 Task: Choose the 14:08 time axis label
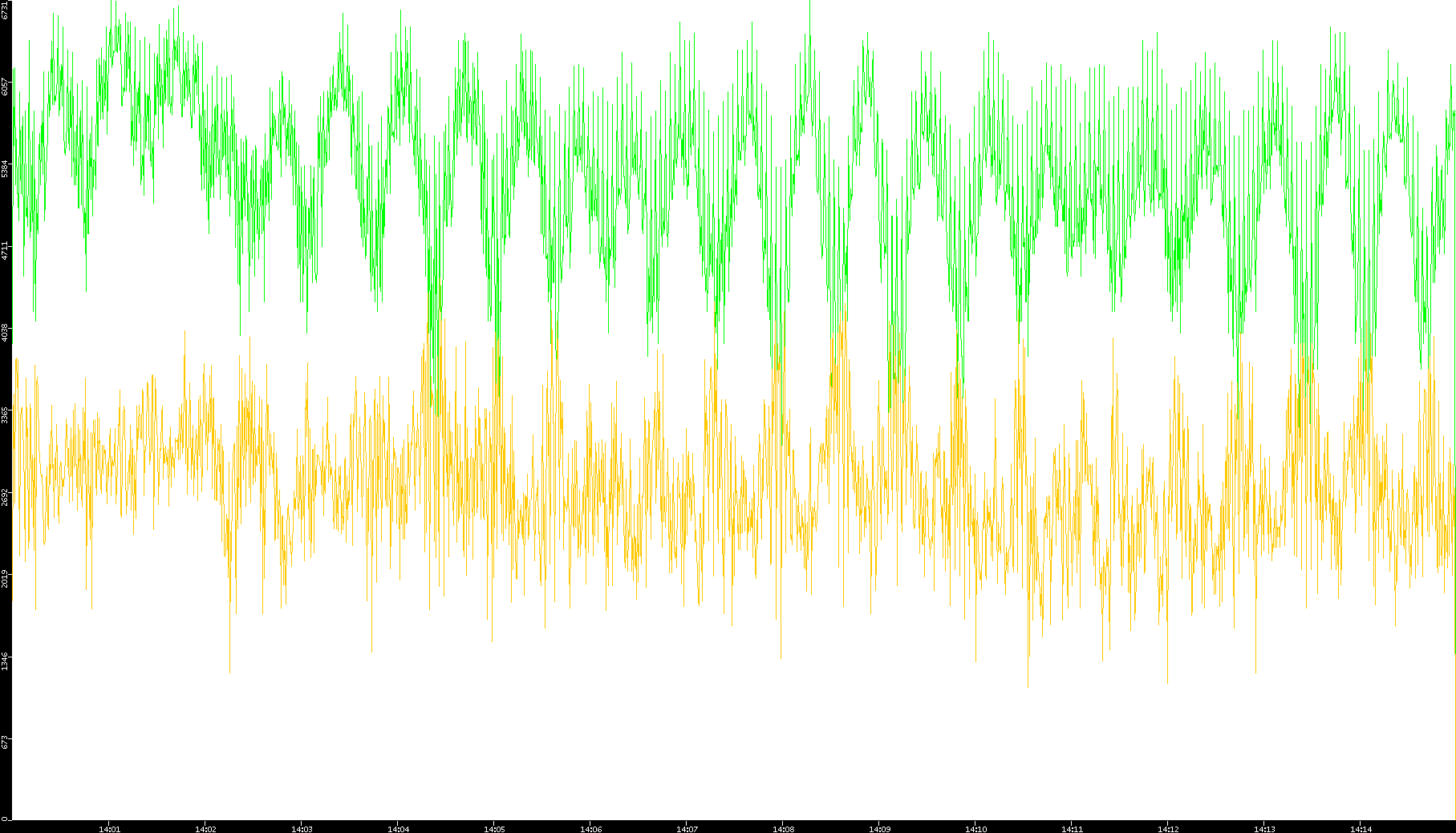coord(783,829)
